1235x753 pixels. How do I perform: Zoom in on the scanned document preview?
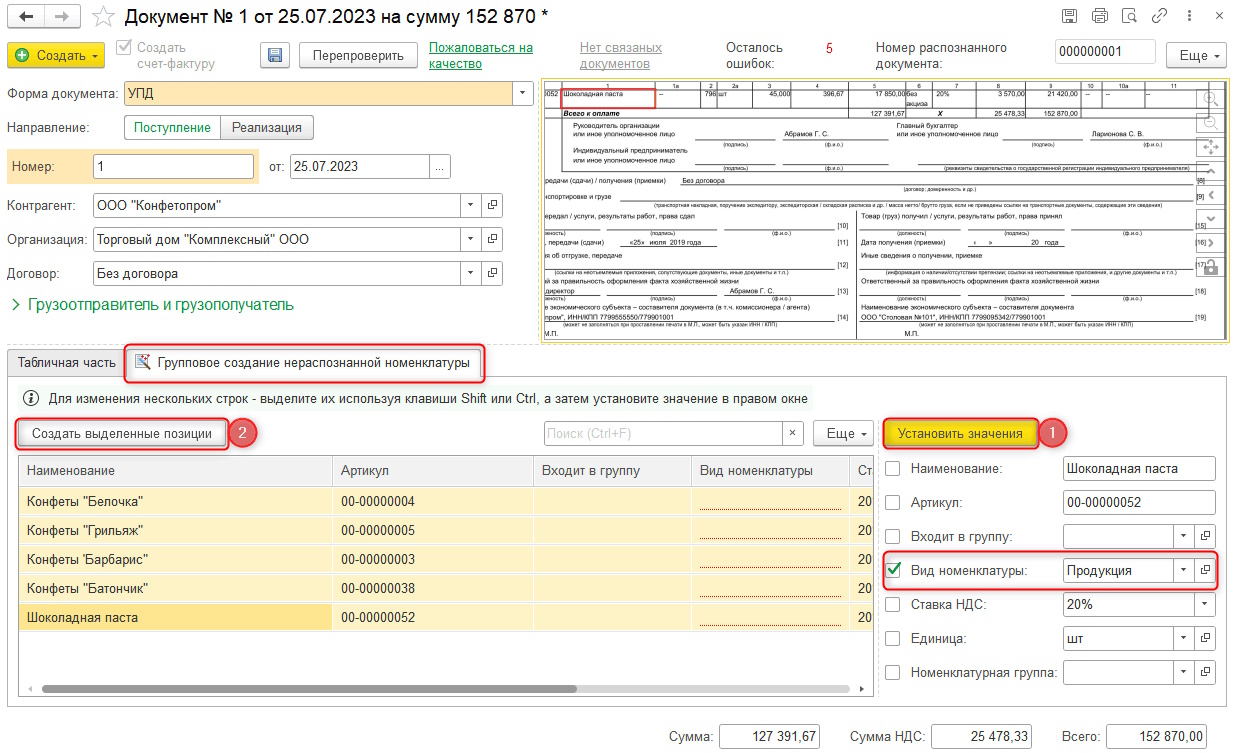pyautogui.click(x=1210, y=98)
